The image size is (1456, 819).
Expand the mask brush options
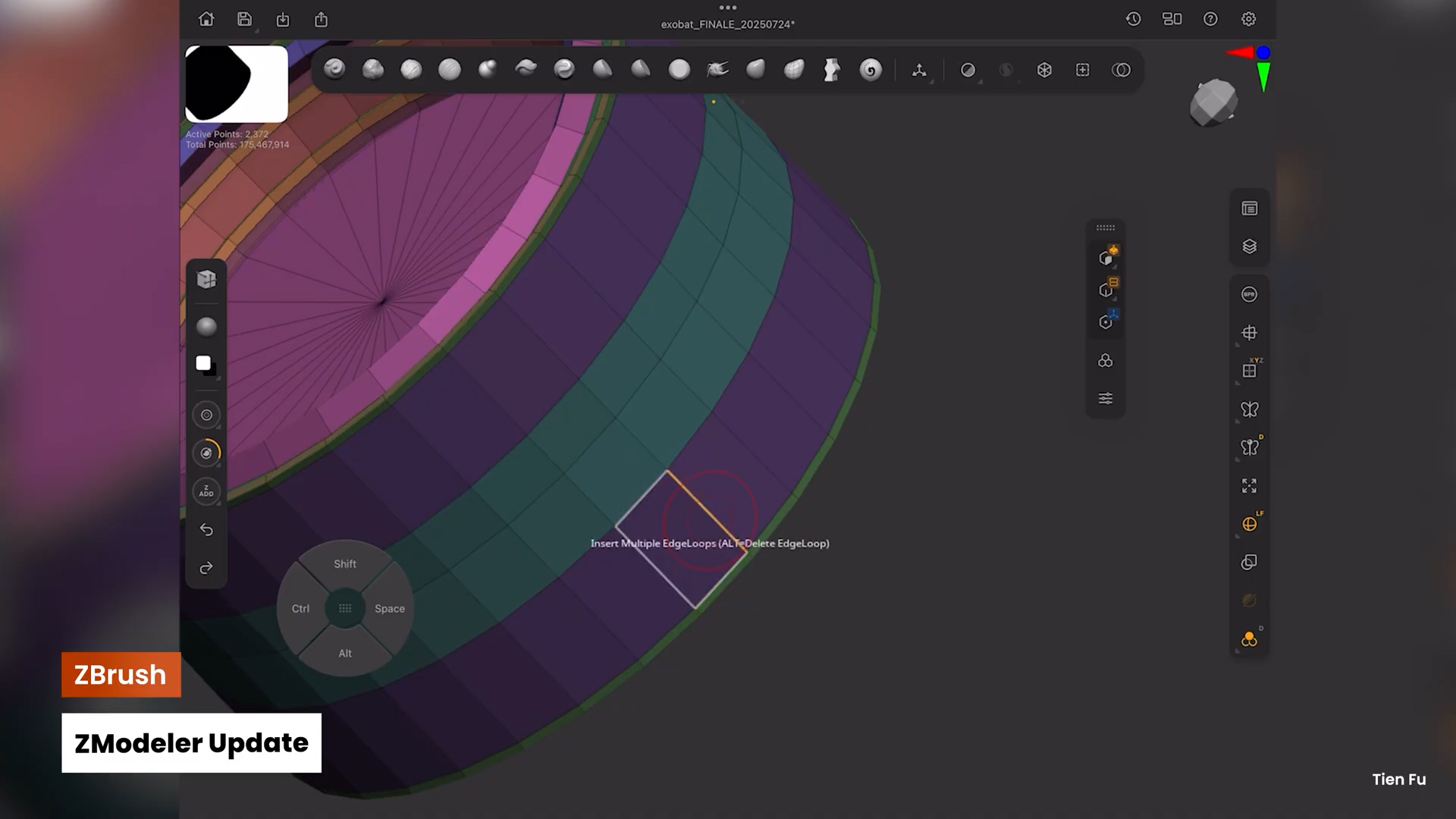pyautogui.click(x=968, y=70)
